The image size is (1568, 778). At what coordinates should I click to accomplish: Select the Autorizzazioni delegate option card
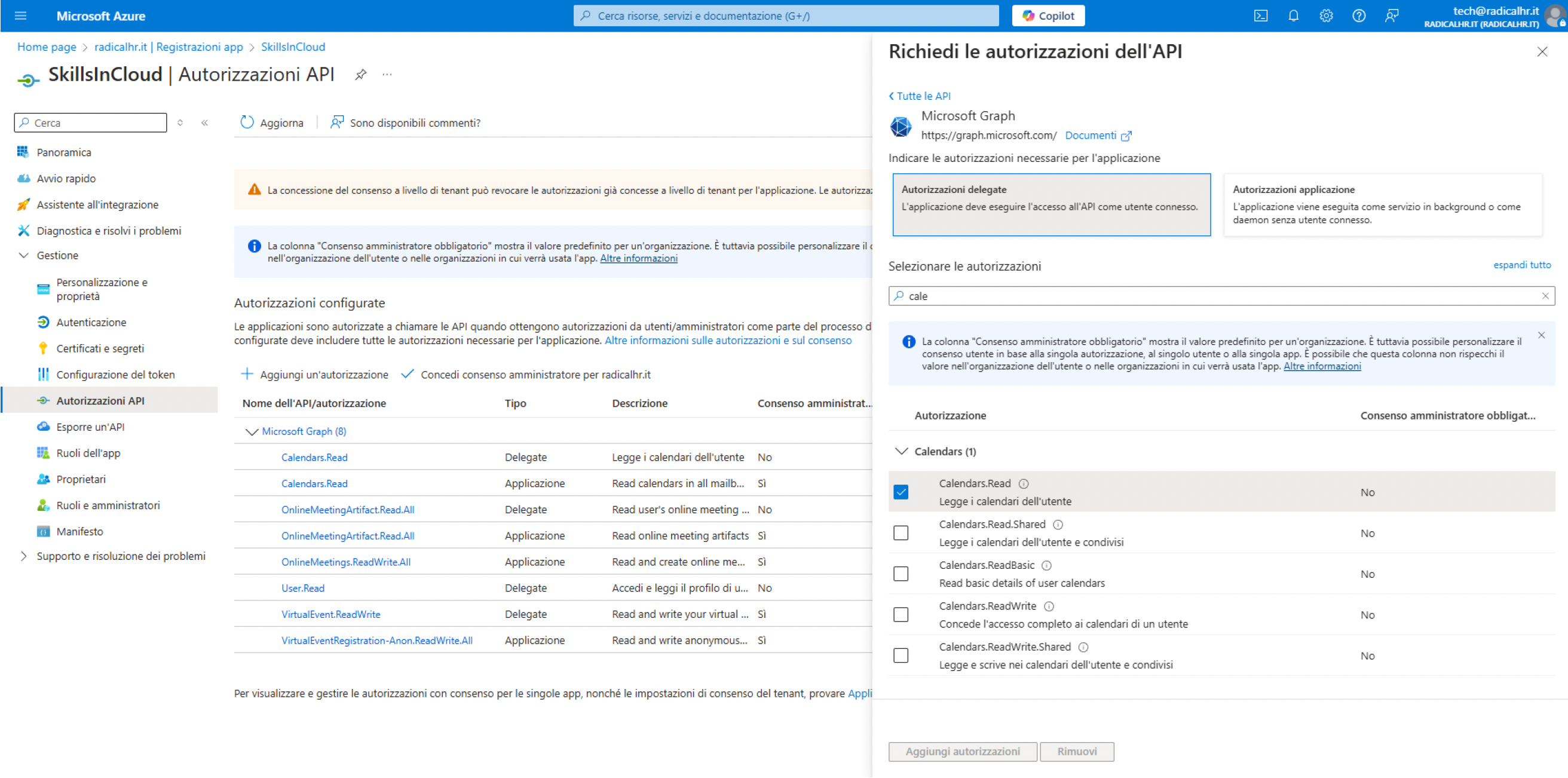[x=1051, y=205]
